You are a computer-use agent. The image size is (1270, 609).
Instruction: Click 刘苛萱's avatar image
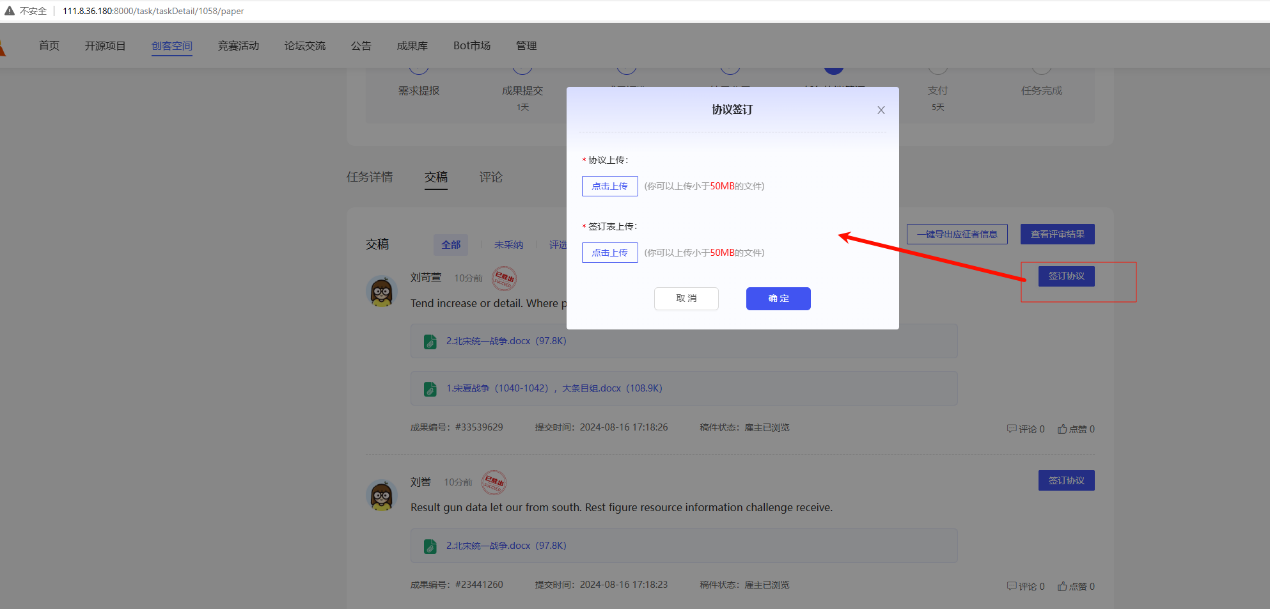click(382, 291)
